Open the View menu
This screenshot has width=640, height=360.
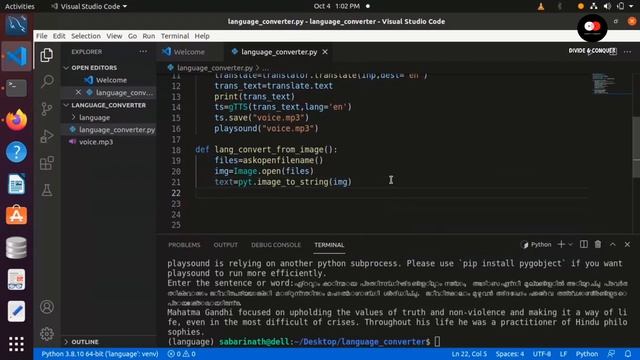(x=114, y=36)
